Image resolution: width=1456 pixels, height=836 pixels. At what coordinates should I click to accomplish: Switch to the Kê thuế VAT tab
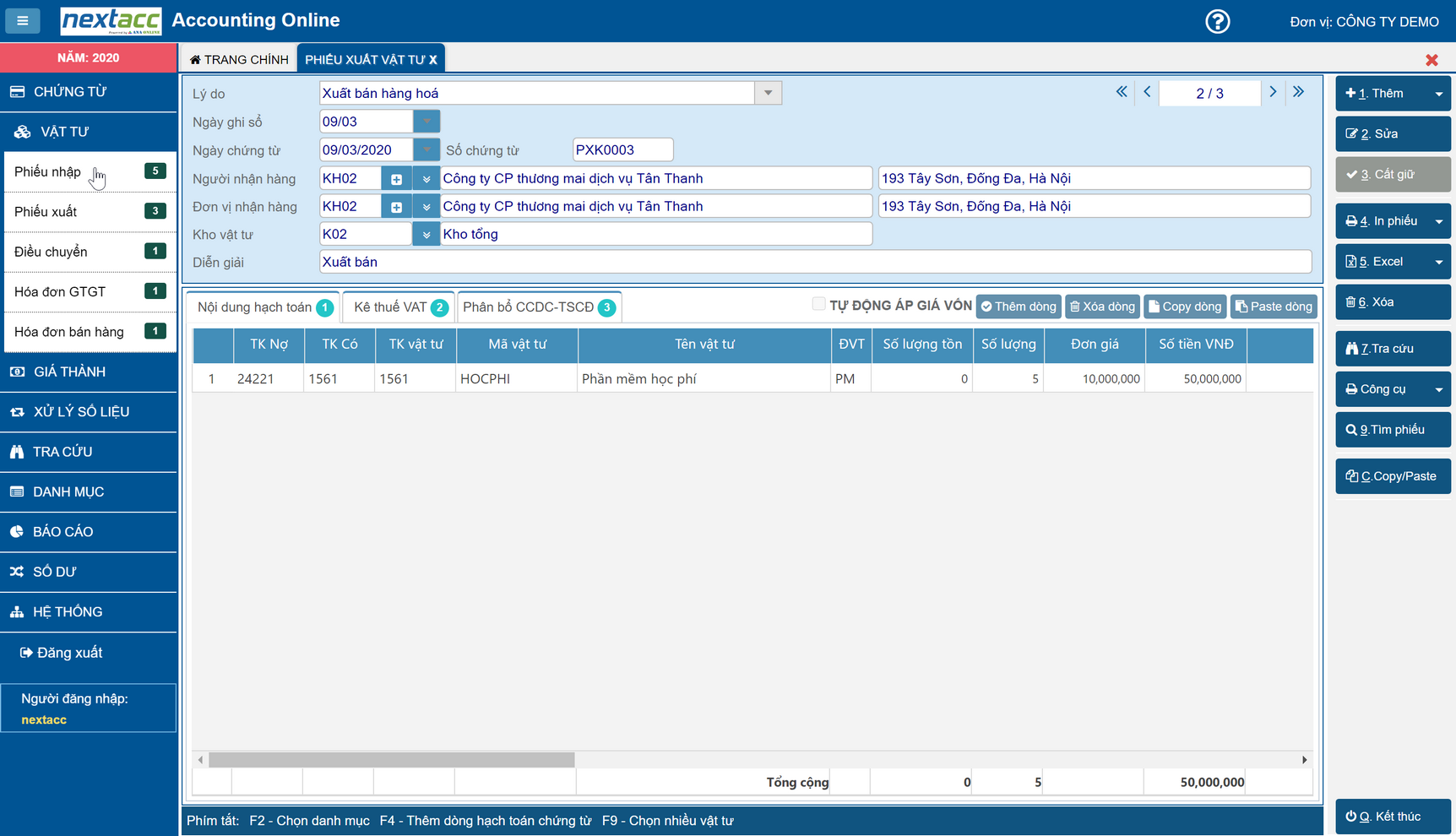[399, 307]
